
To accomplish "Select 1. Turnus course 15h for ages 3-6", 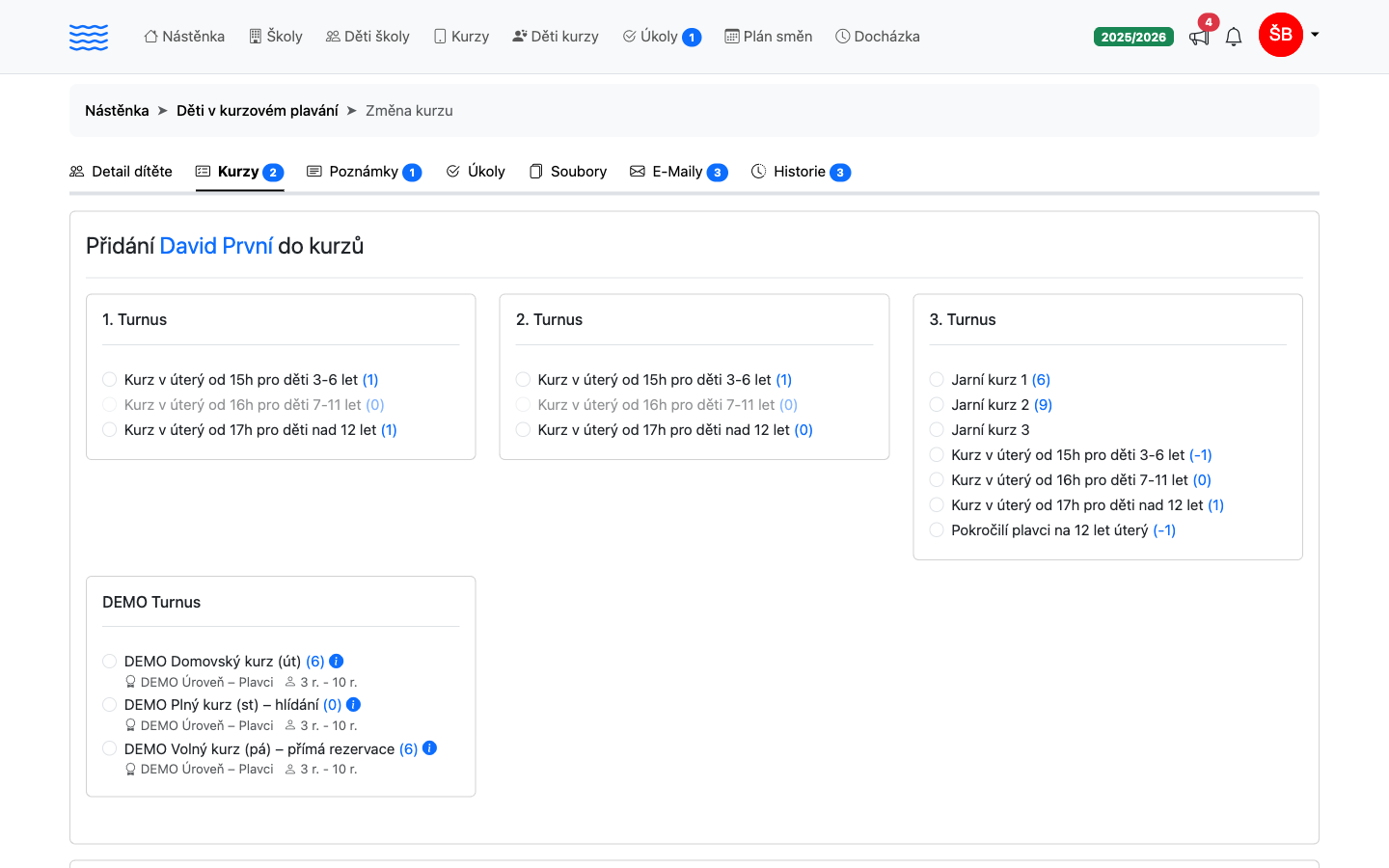I will (110, 380).
